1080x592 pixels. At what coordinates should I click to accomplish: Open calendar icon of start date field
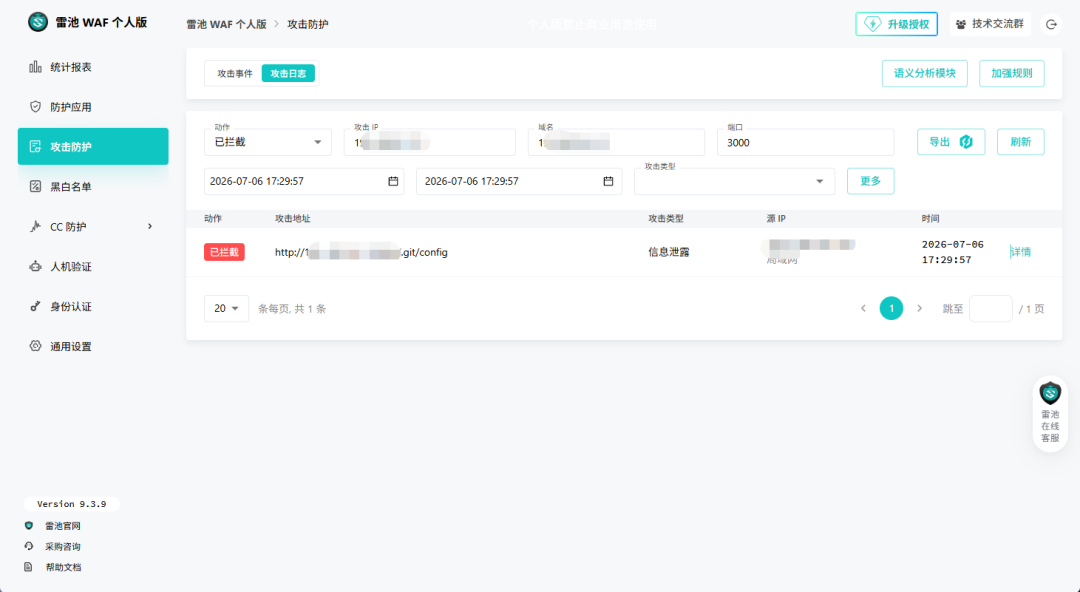[x=393, y=181]
